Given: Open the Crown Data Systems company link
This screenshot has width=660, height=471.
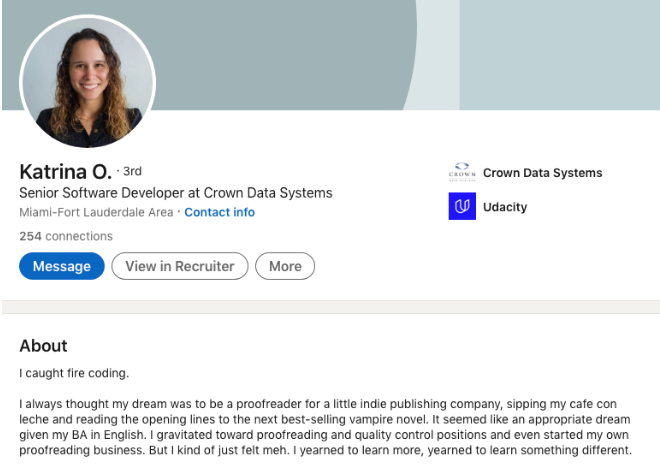Looking at the screenshot, I should 542,173.
